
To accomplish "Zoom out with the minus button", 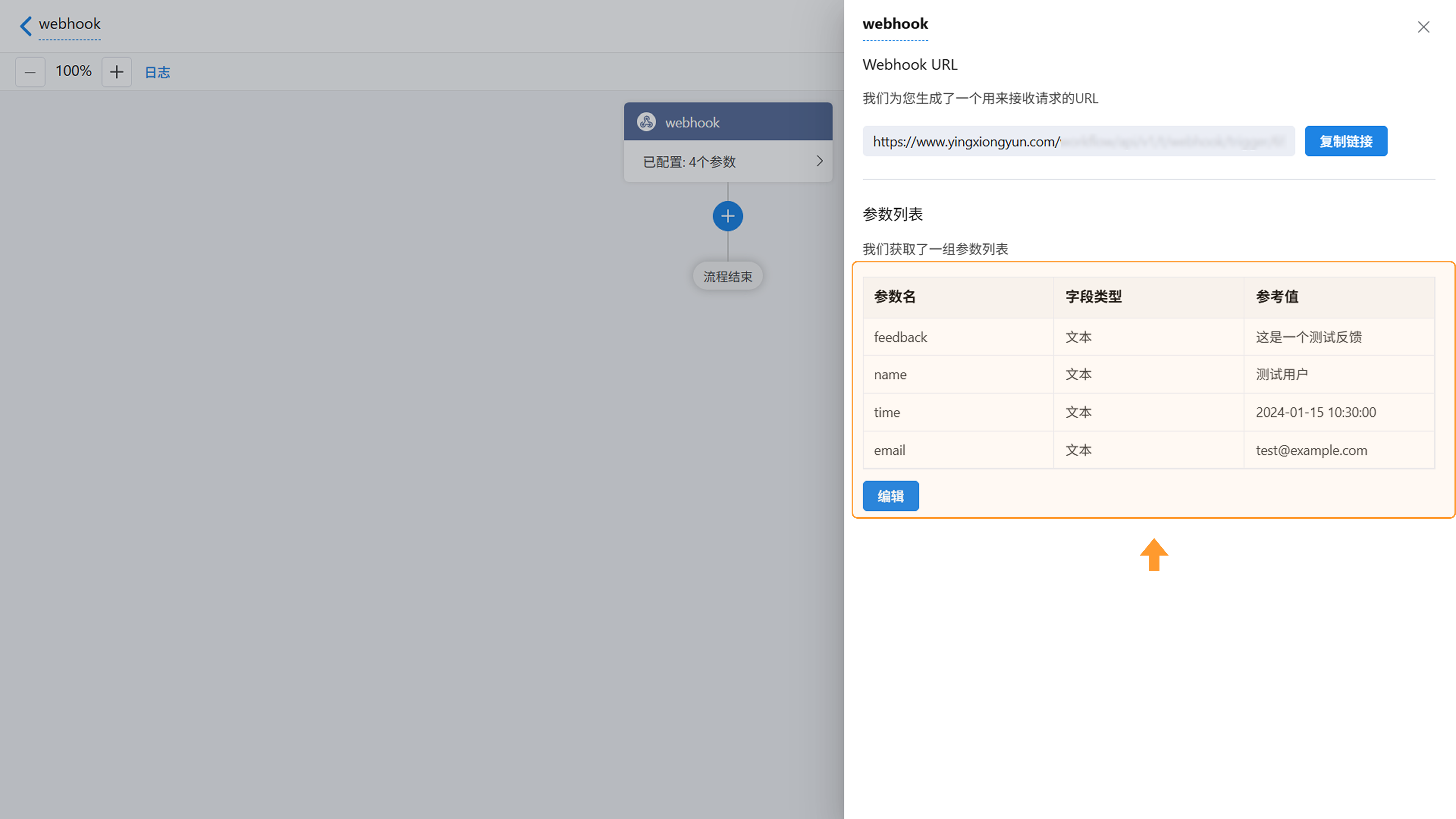I will (x=30, y=72).
